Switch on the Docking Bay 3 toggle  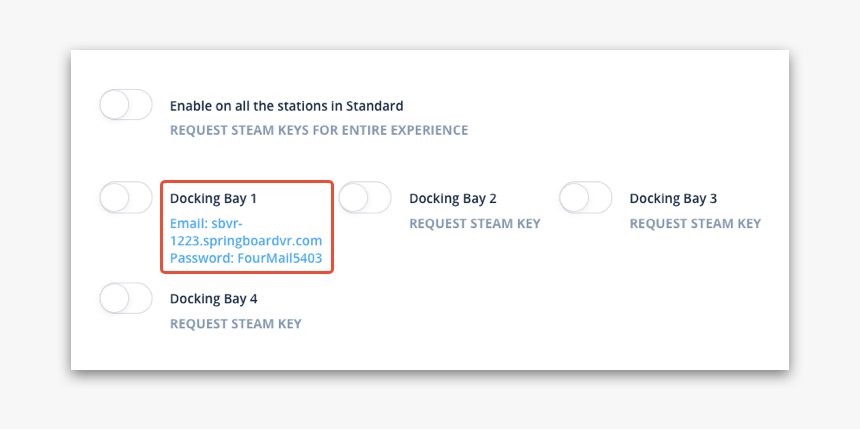coord(585,197)
